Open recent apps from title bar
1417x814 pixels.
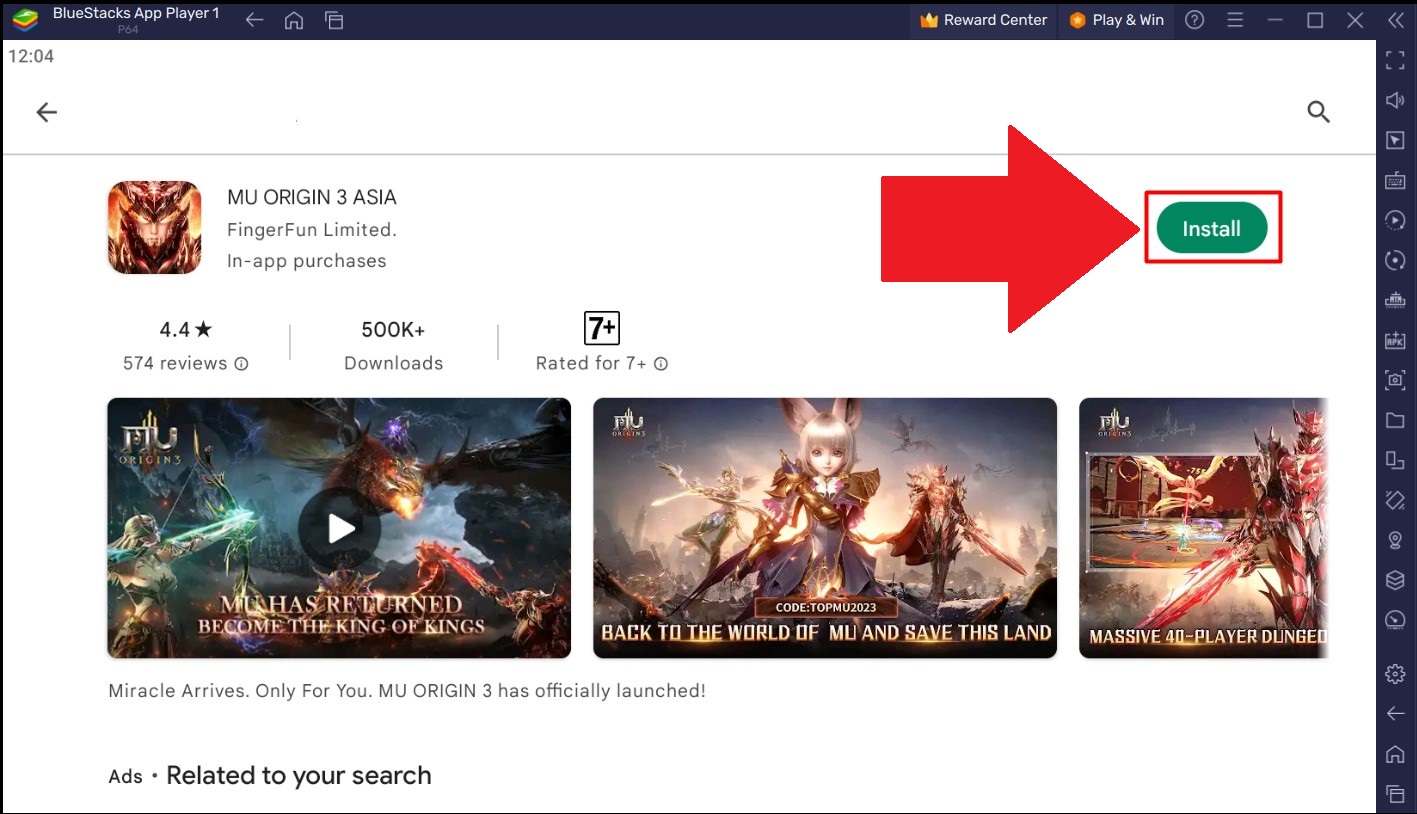pyautogui.click(x=334, y=20)
